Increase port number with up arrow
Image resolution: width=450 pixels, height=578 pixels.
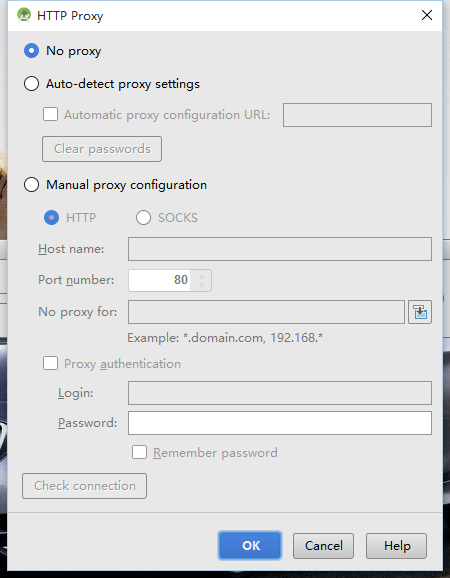click(202, 276)
